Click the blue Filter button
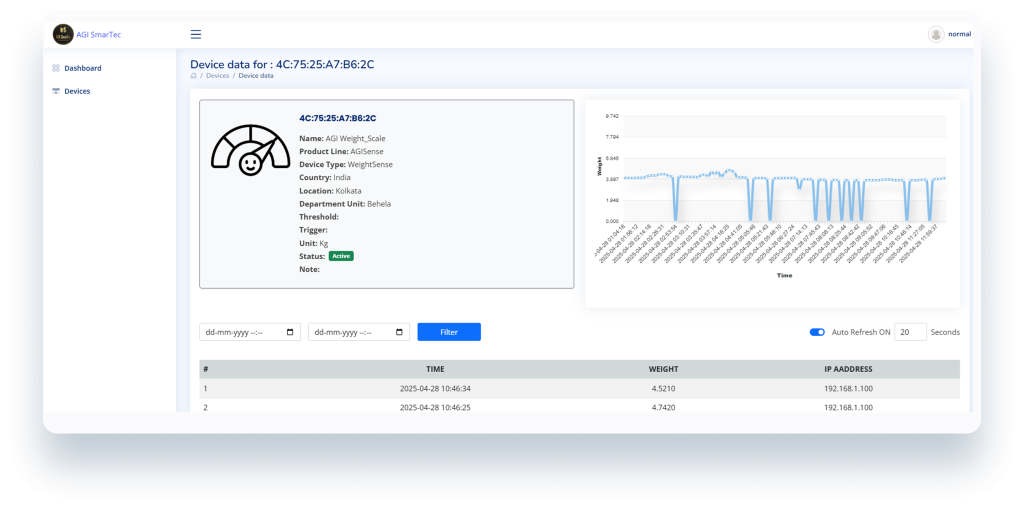 coord(449,332)
